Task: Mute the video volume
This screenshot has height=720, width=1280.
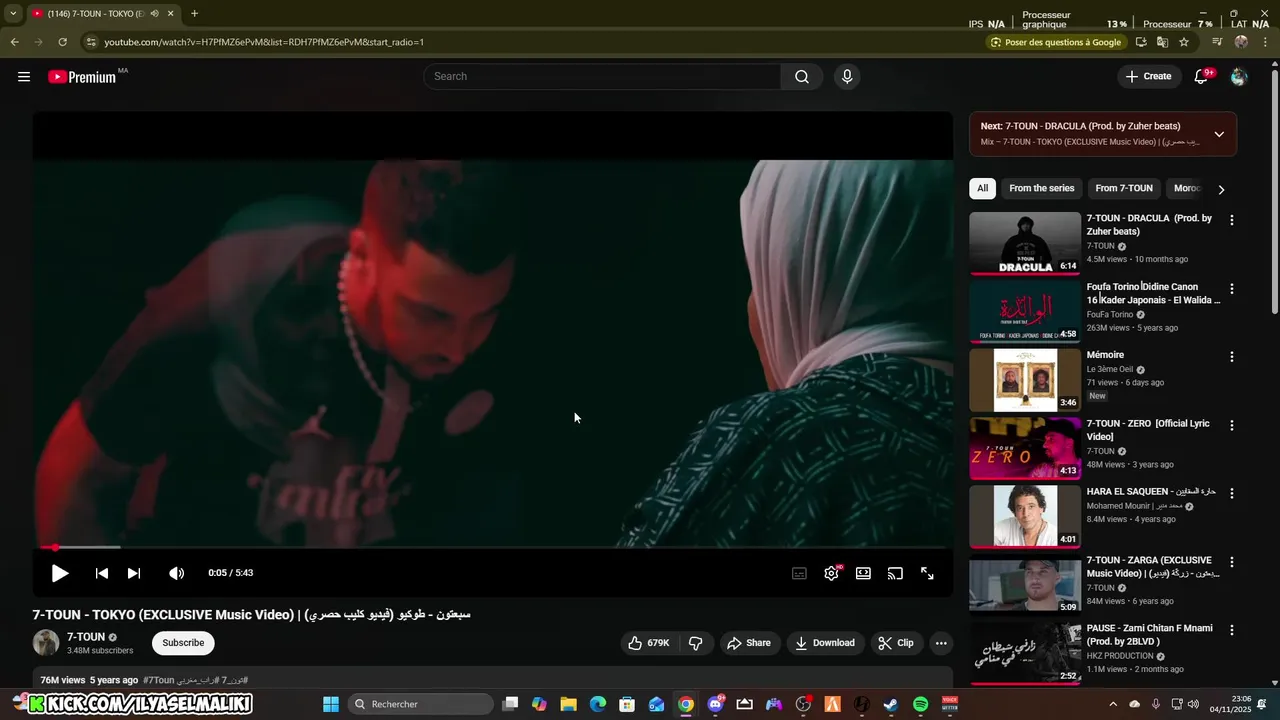Action: click(x=177, y=573)
